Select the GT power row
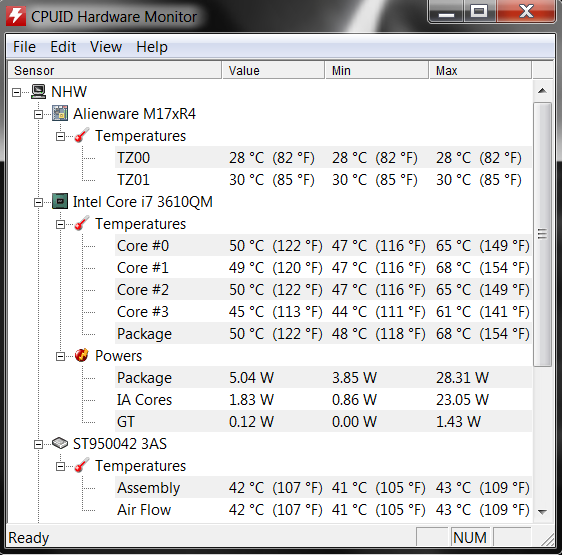This screenshot has height=555, width=562. 323,422
